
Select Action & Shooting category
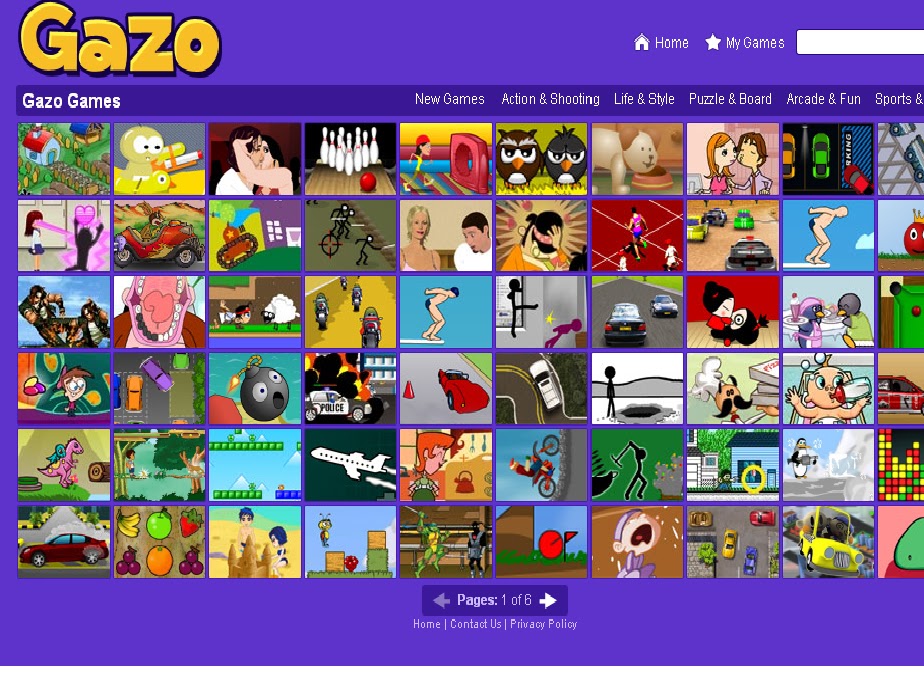(550, 99)
